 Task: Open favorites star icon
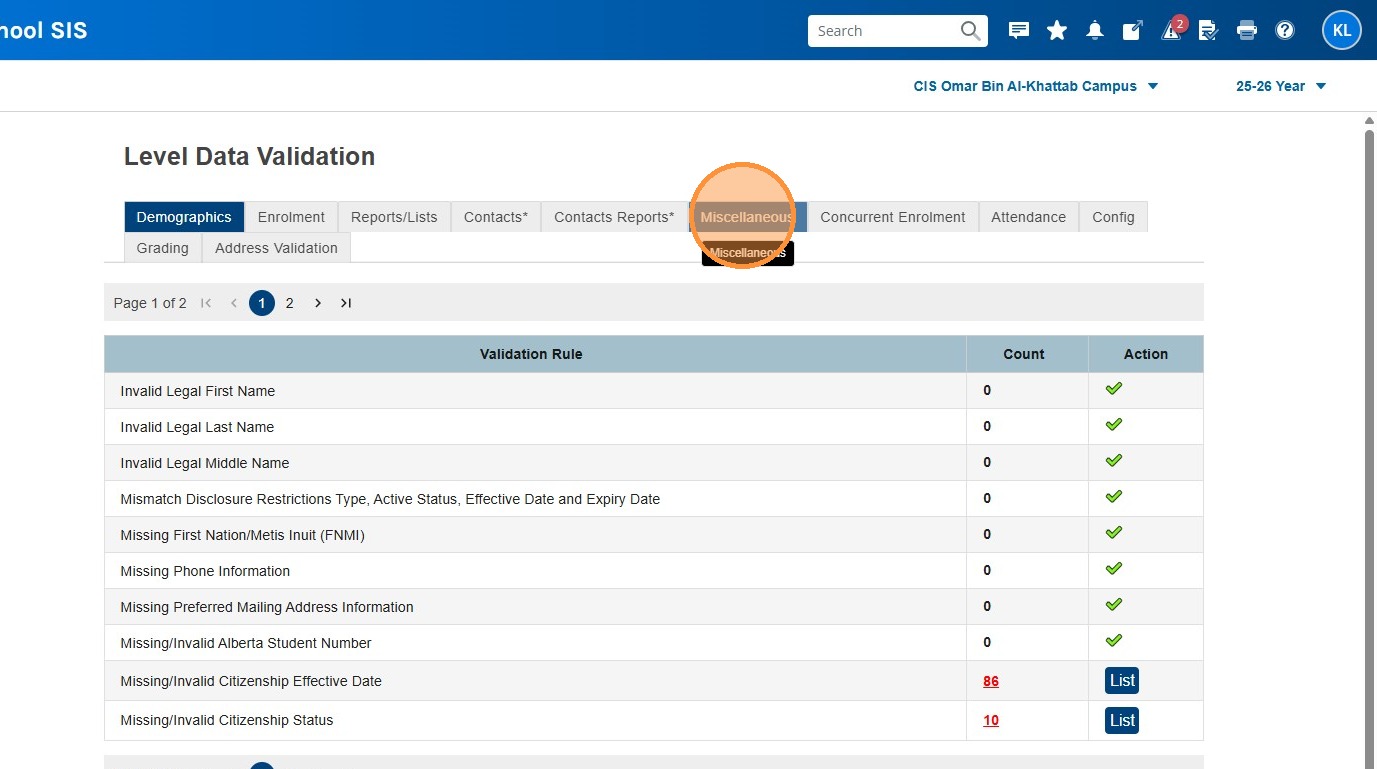[x=1057, y=31]
